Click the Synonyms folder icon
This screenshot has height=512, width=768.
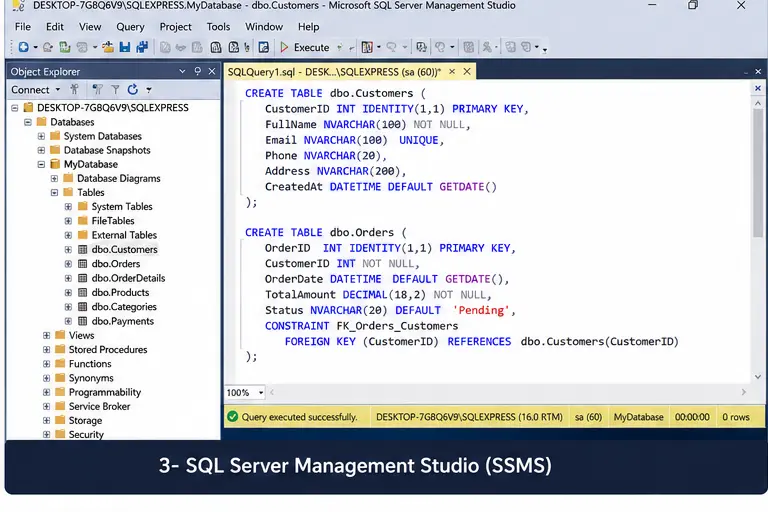coord(60,378)
